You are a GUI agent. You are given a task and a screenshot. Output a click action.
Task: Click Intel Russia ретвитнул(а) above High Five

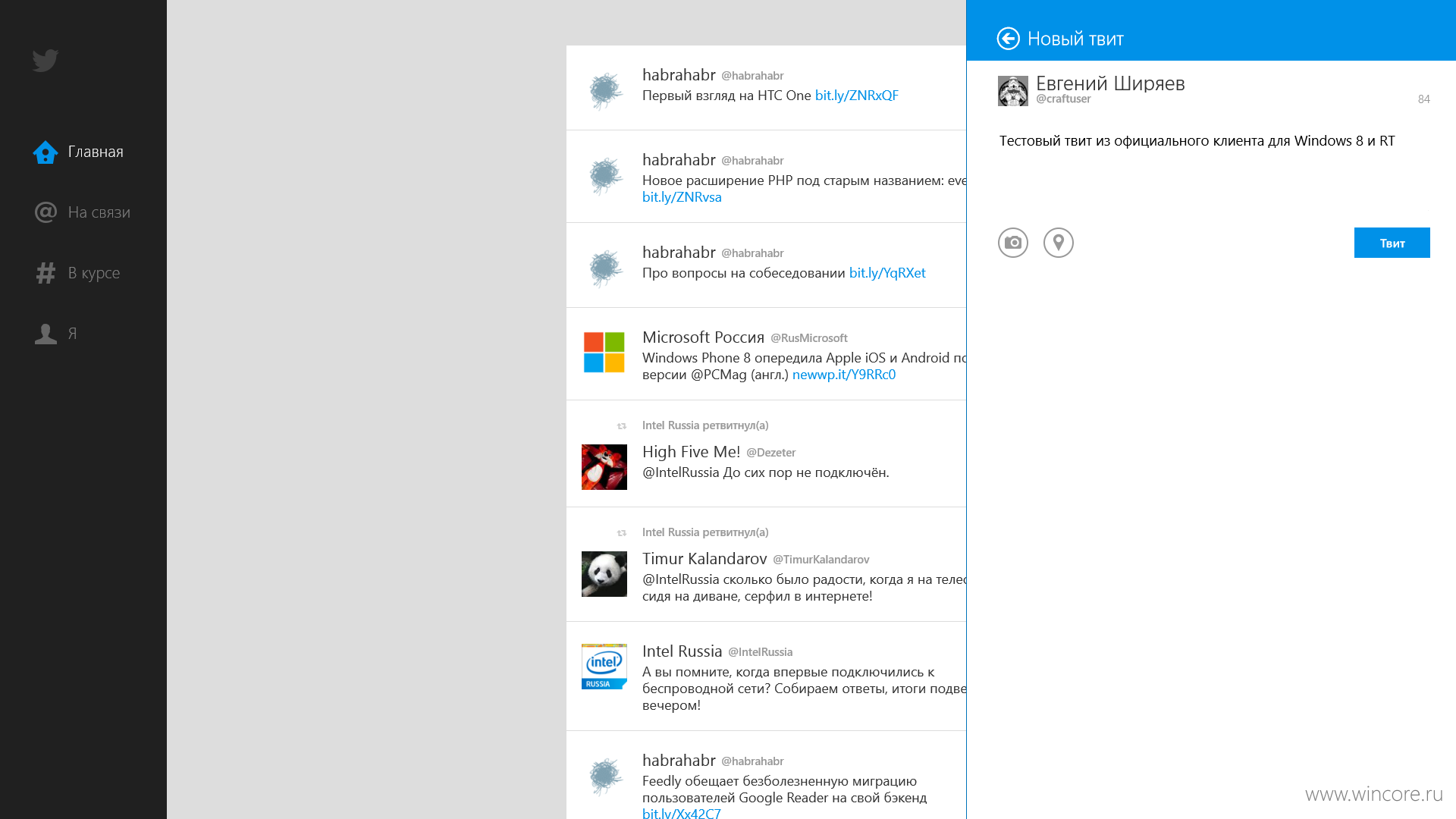point(705,425)
